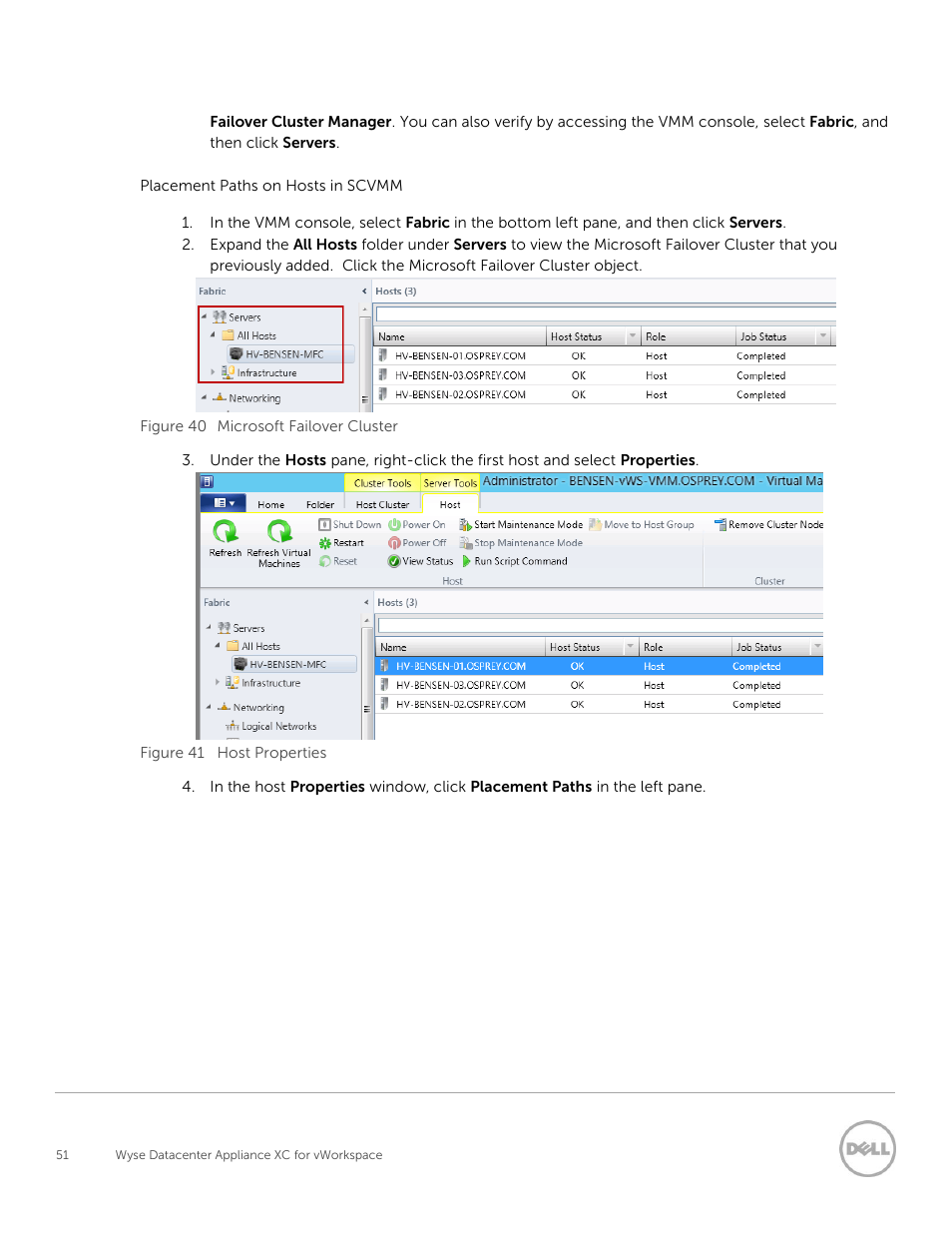
Task: Select HV-BENSEN-01.OSPREY.COM row in Figure 40
Action: click(605, 355)
